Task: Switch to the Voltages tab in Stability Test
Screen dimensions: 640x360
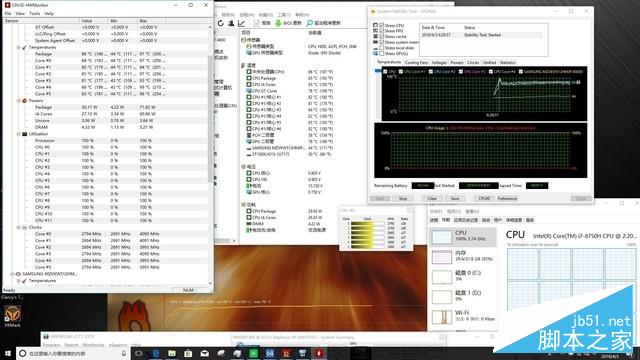Action: click(439, 62)
